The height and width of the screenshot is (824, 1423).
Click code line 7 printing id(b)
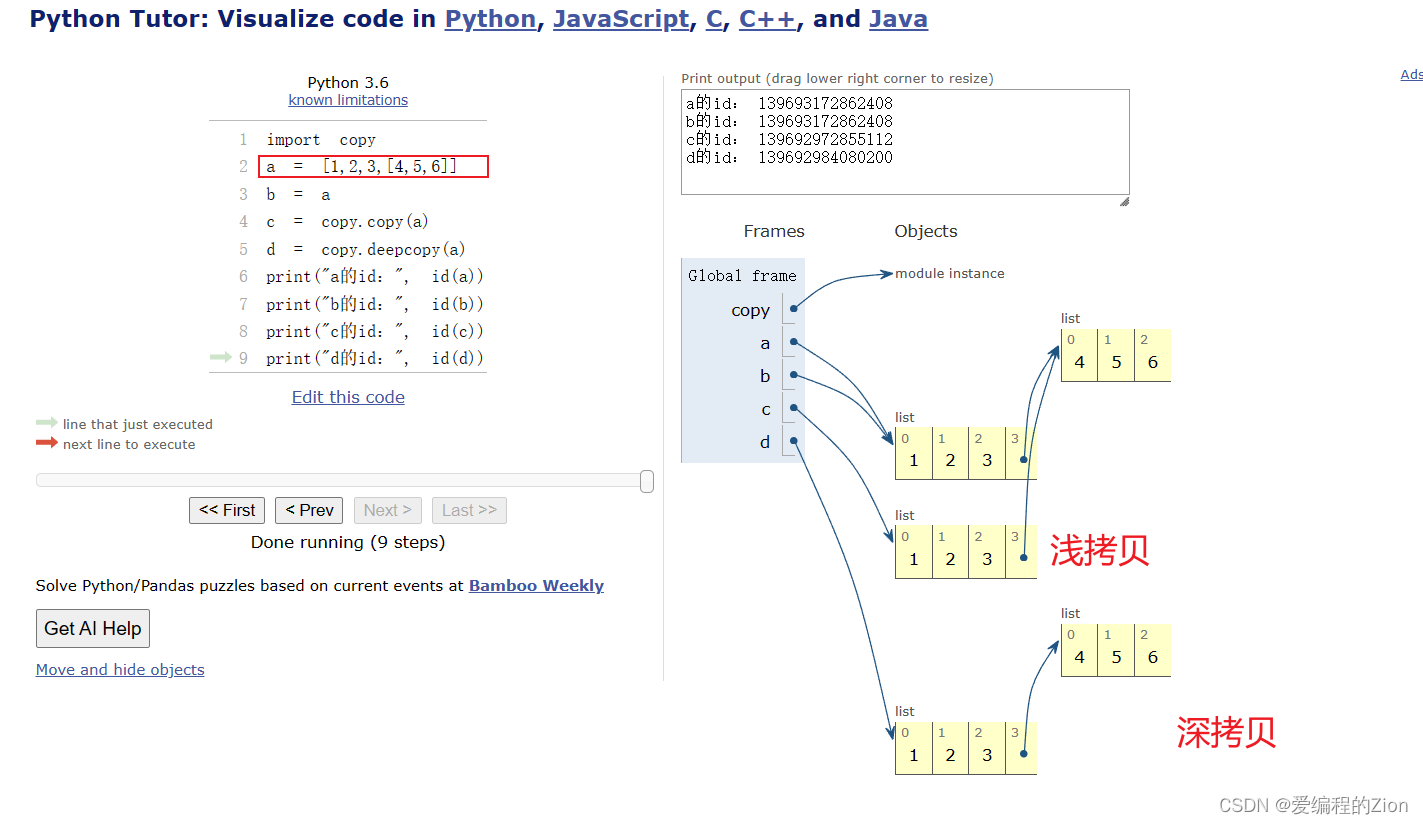click(x=375, y=304)
